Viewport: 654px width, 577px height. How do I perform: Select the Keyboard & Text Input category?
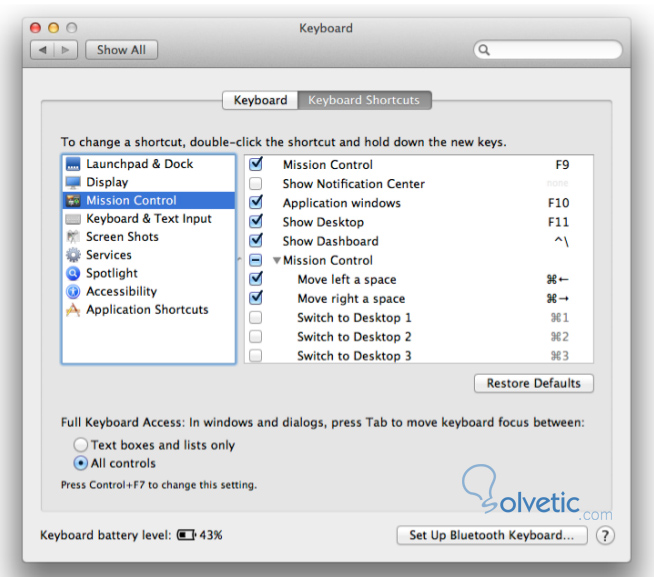pos(149,219)
